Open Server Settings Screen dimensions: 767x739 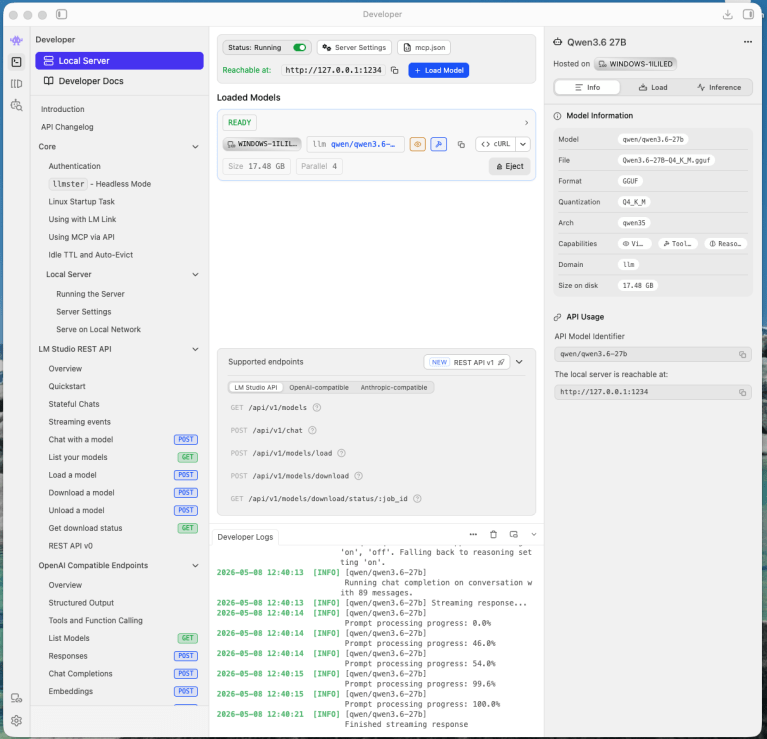click(354, 47)
